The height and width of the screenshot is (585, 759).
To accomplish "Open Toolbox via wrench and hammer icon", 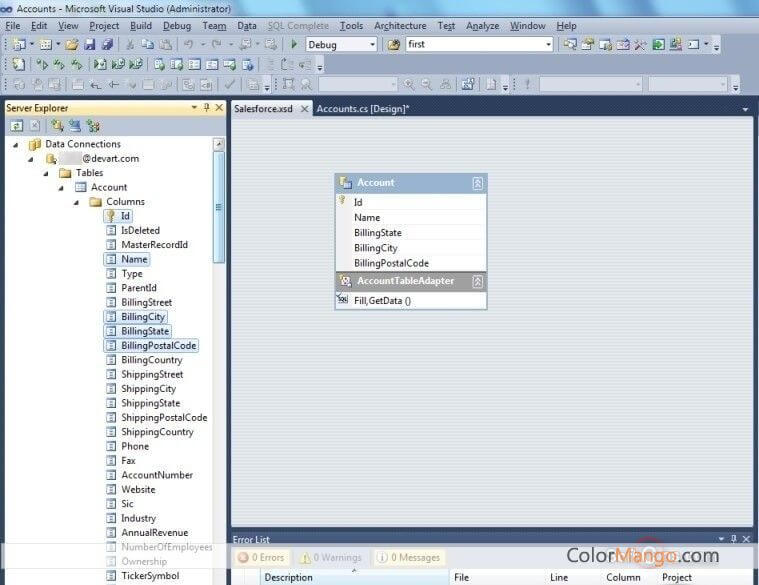I will pos(640,45).
